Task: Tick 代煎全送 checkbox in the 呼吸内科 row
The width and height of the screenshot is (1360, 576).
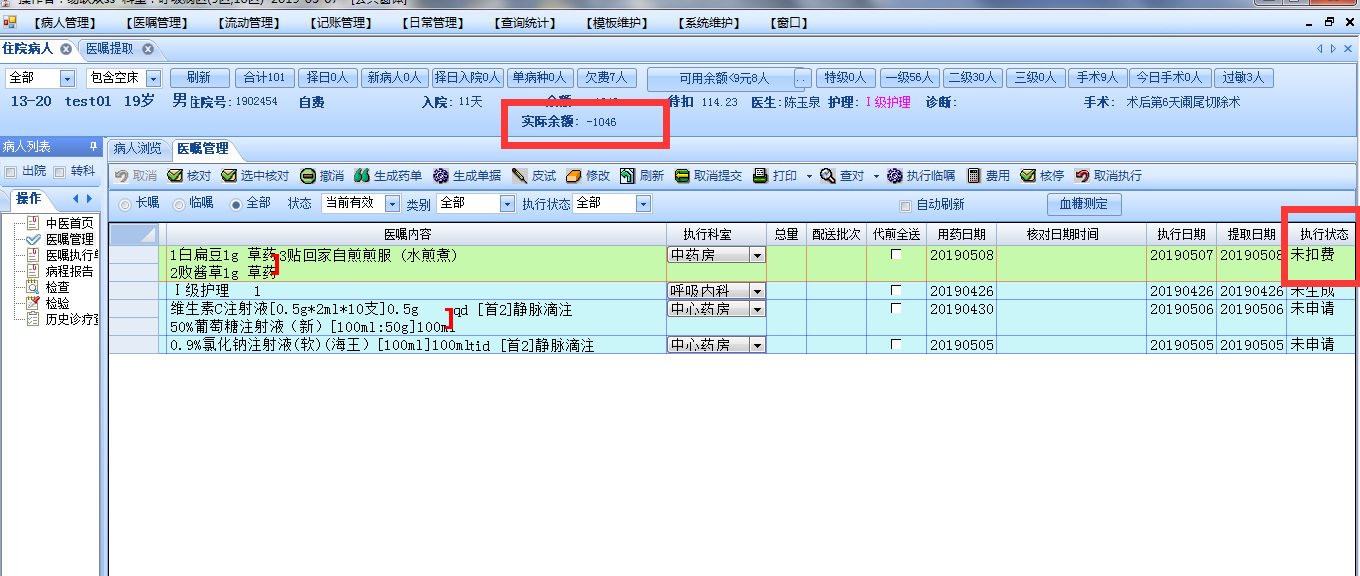Action: [x=896, y=291]
